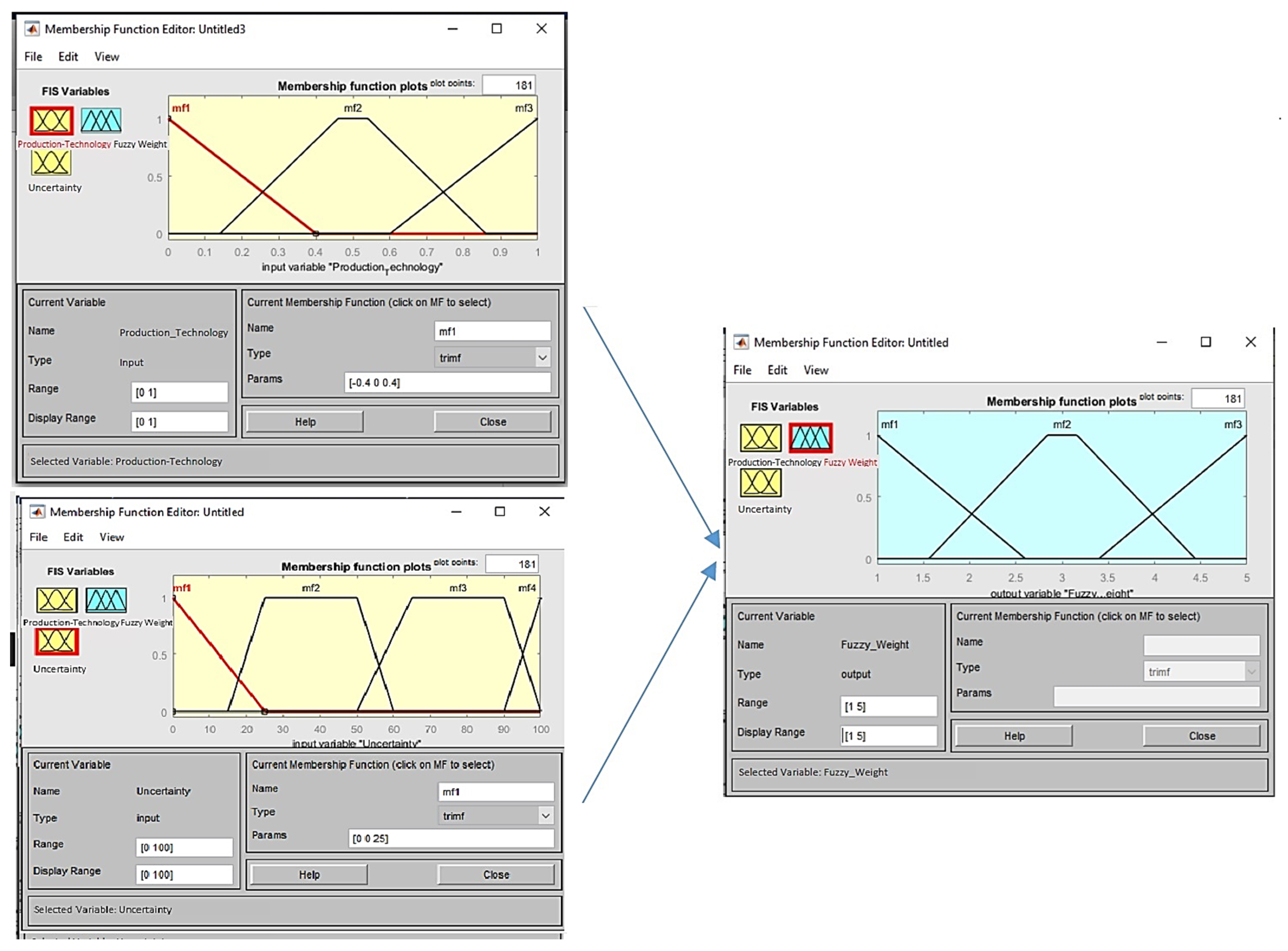Select Fuzzy Weight variable icon in top window
Image resolution: width=1288 pixels, height=951 pixels.
101,121
